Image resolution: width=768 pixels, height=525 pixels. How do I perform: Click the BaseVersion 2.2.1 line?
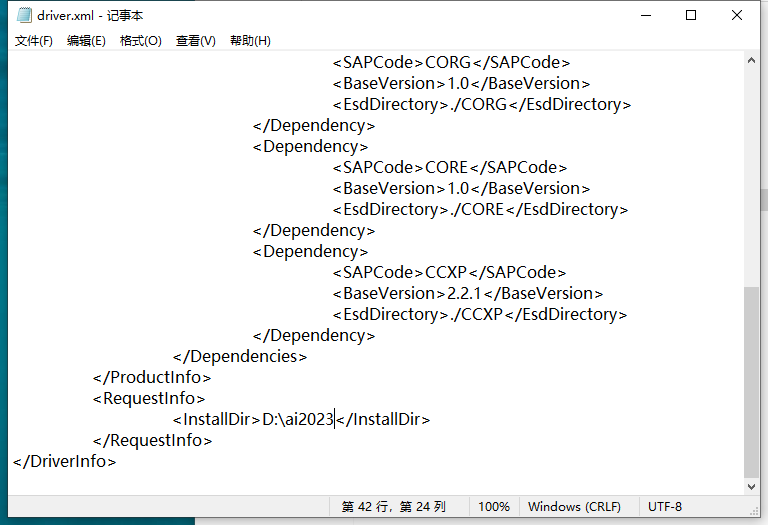click(468, 293)
